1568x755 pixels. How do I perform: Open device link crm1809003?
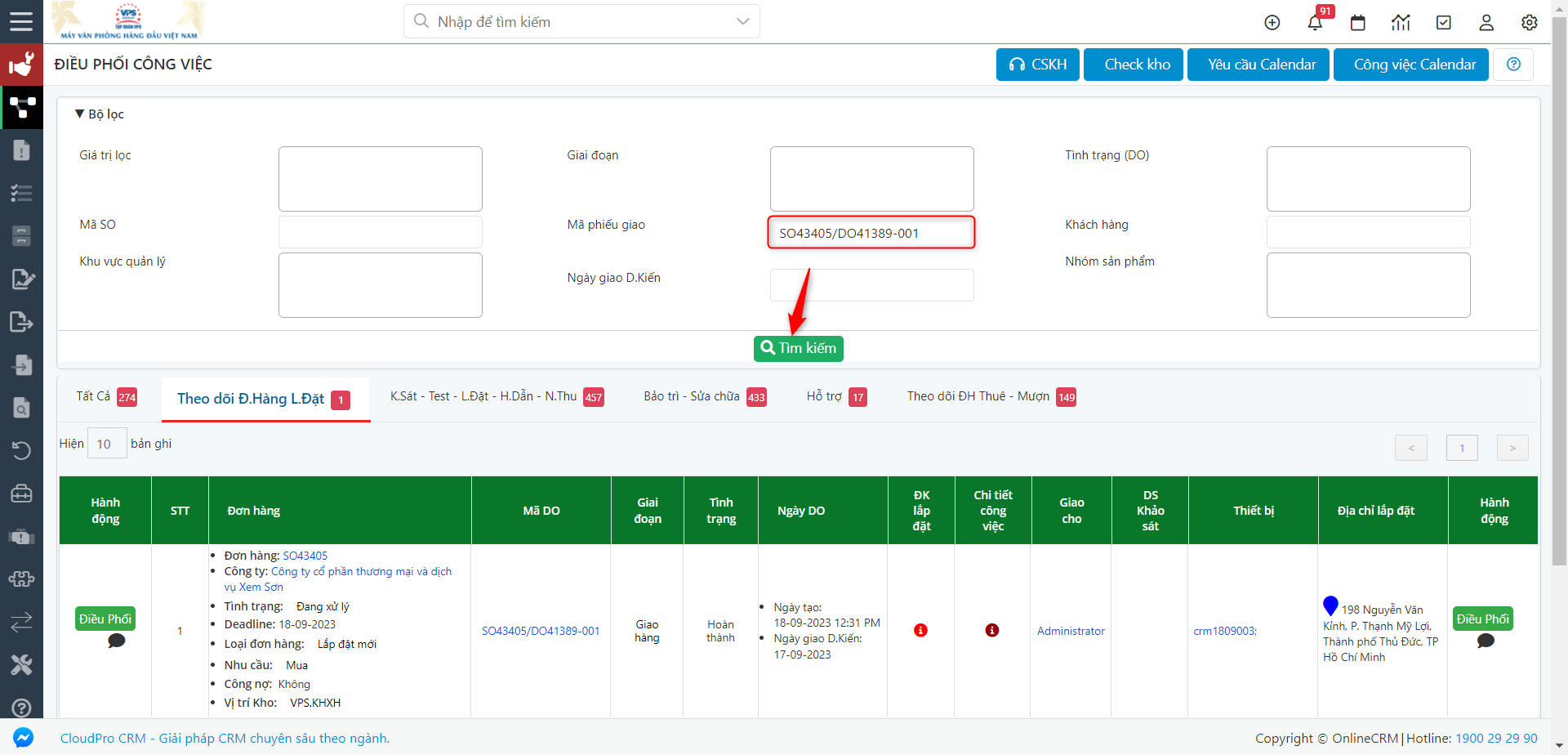click(x=1225, y=631)
